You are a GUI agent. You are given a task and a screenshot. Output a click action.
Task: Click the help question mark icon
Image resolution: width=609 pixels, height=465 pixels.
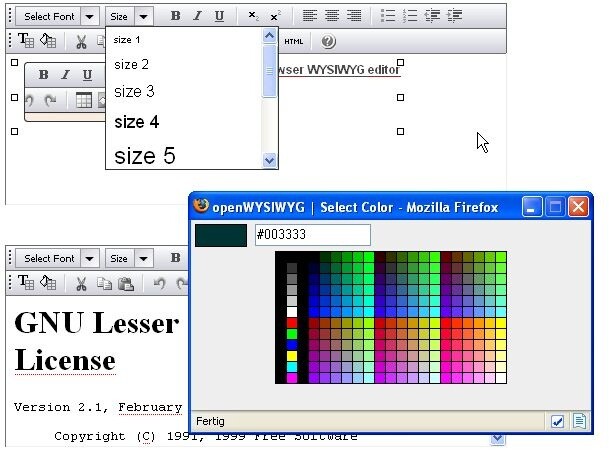329,42
